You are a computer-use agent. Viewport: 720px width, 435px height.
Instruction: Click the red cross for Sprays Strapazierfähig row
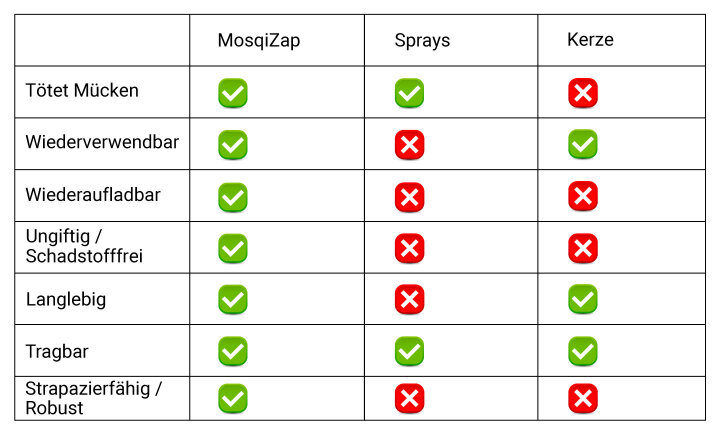(410, 398)
